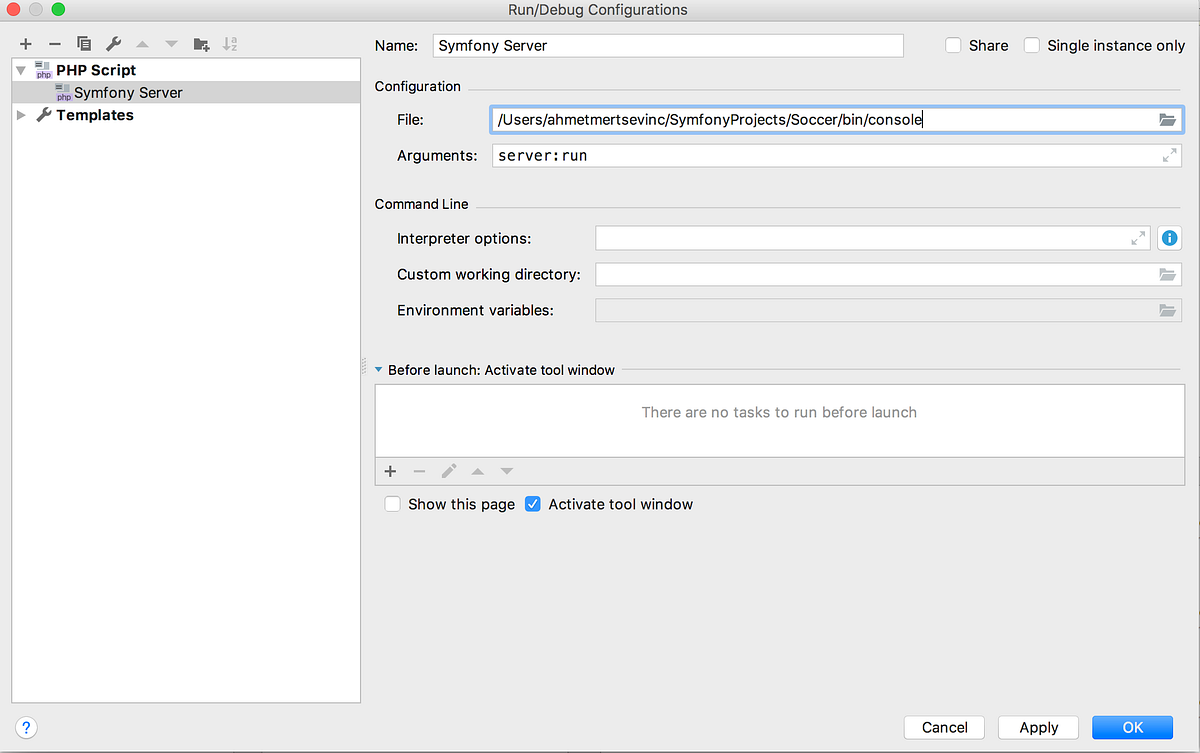Expand the Arguments field editor
This screenshot has height=753, width=1200.
point(1169,155)
